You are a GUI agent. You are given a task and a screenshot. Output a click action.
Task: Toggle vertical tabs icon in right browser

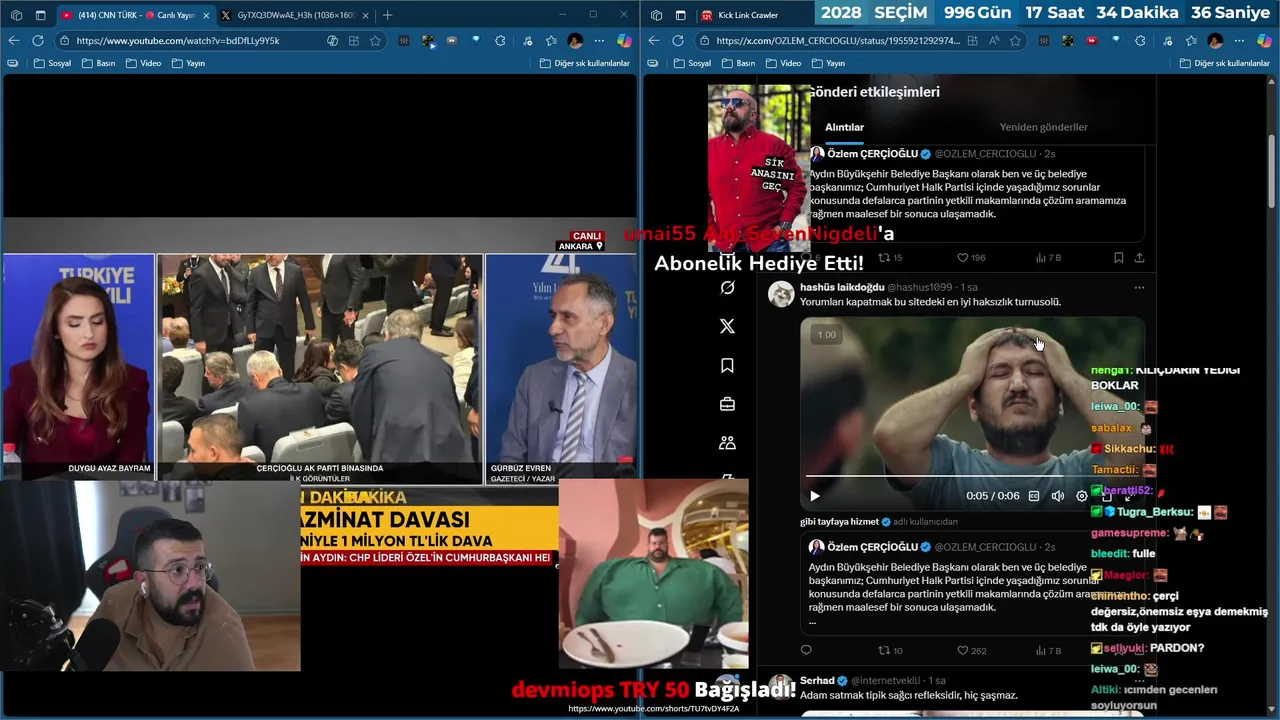[x=680, y=15]
